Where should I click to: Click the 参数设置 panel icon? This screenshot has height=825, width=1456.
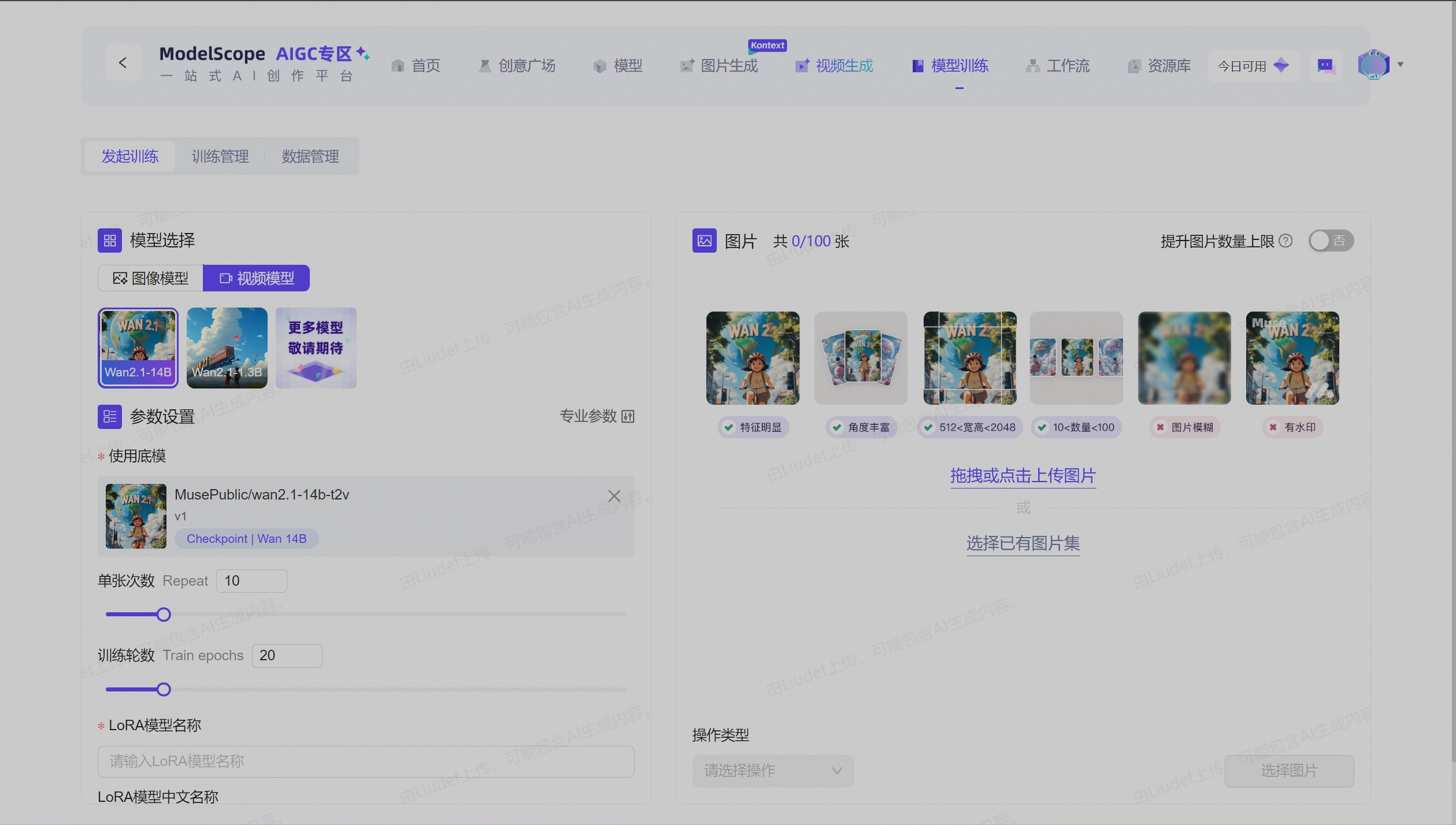109,416
